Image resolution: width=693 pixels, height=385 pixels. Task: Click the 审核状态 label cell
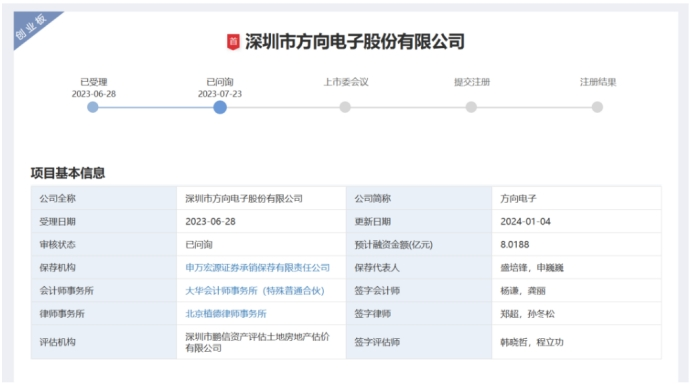coord(104,244)
